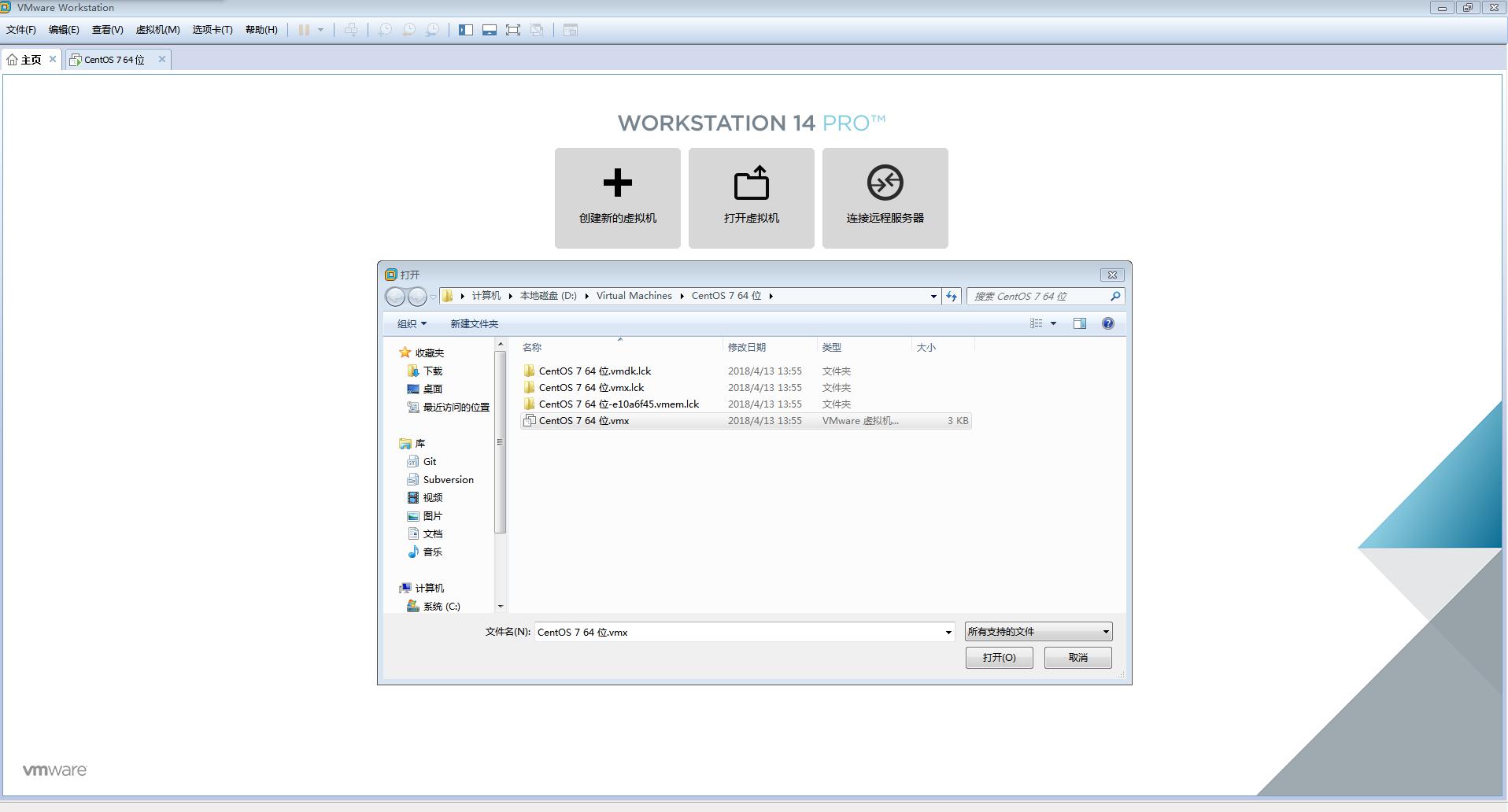1508x812 pixels.
Task: Open the snapshot manager toolbar icon
Action: pos(432,30)
